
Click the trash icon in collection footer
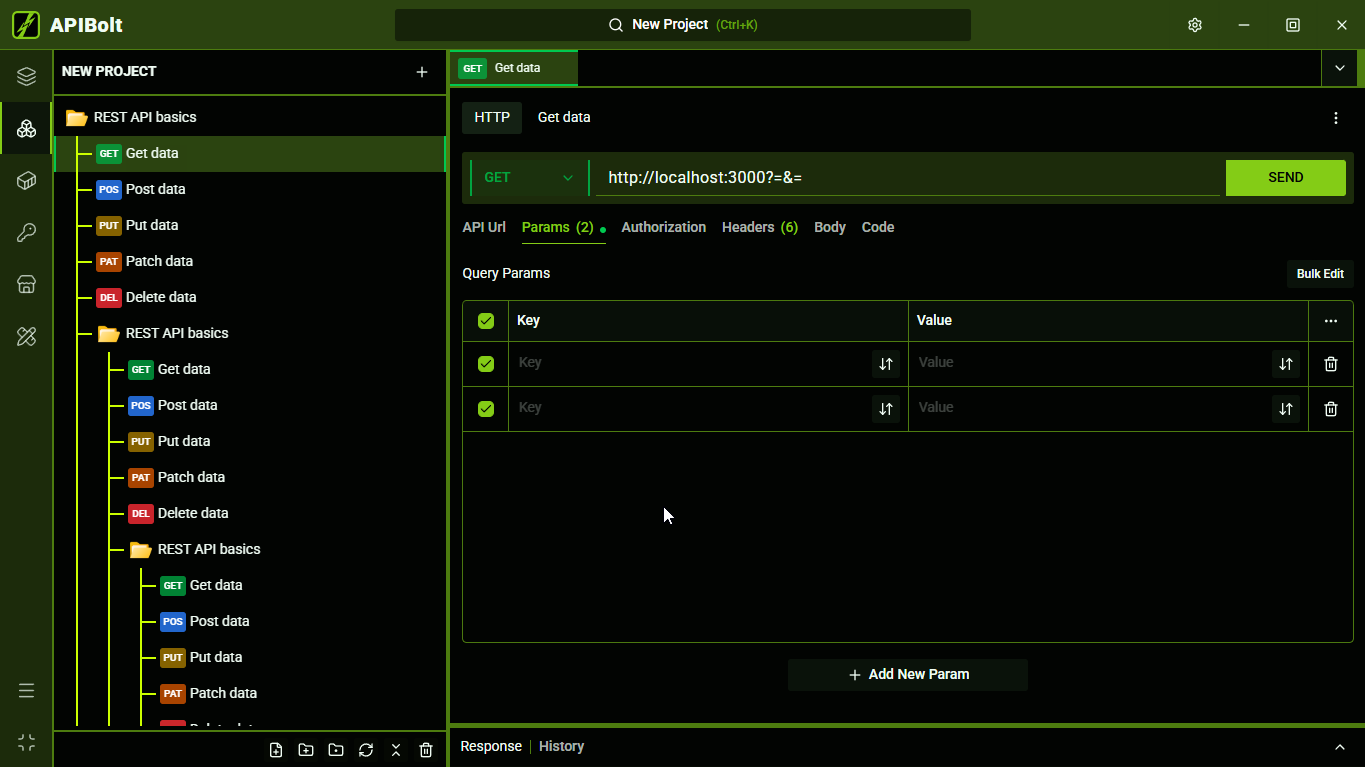pos(426,750)
